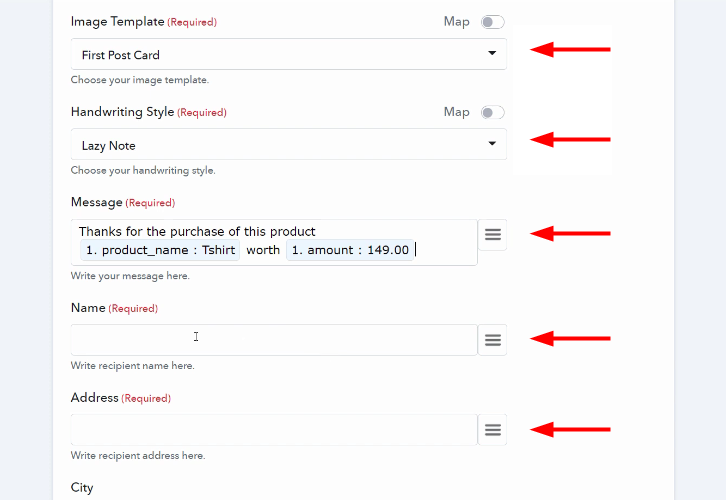Toggle the Map switch for Handwriting Style
The image size is (726, 500).
point(492,112)
